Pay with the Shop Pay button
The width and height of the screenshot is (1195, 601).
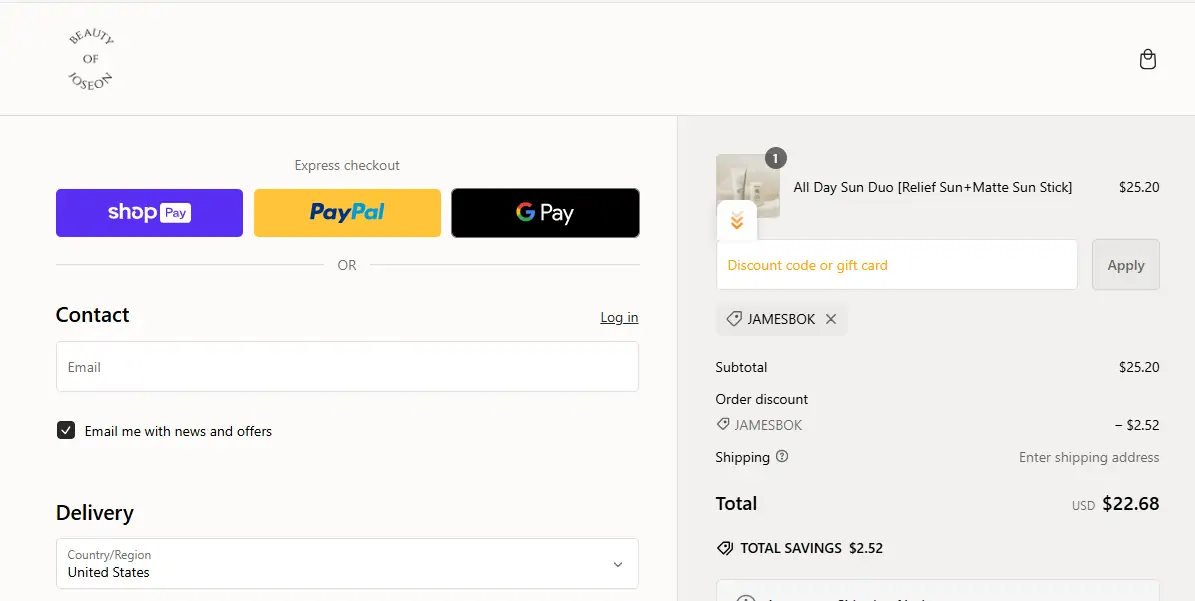pyautogui.click(x=149, y=213)
